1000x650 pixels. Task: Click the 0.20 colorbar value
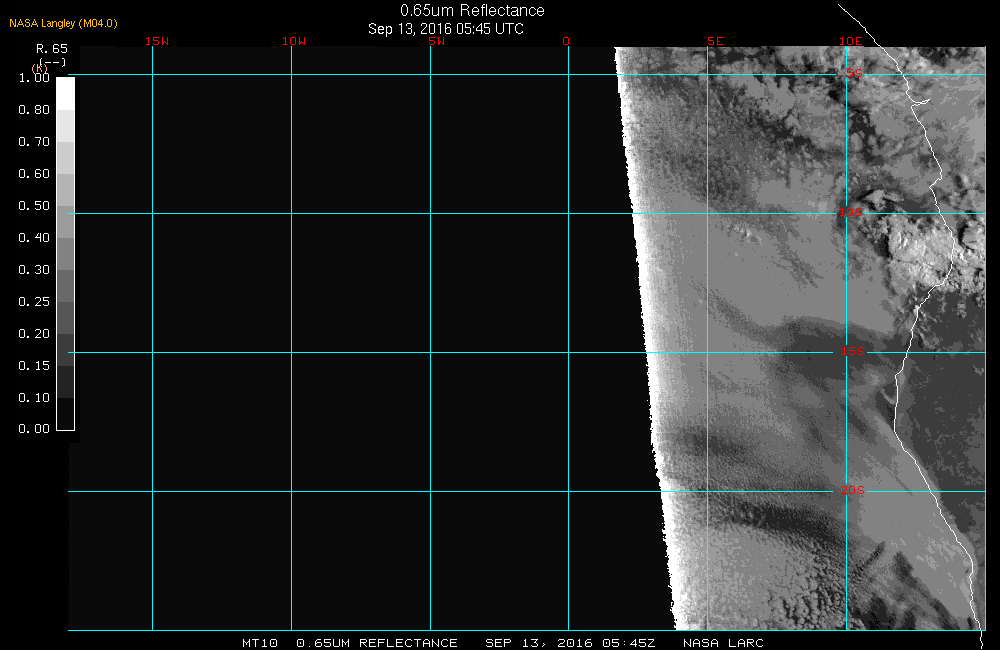pyautogui.click(x=34, y=334)
